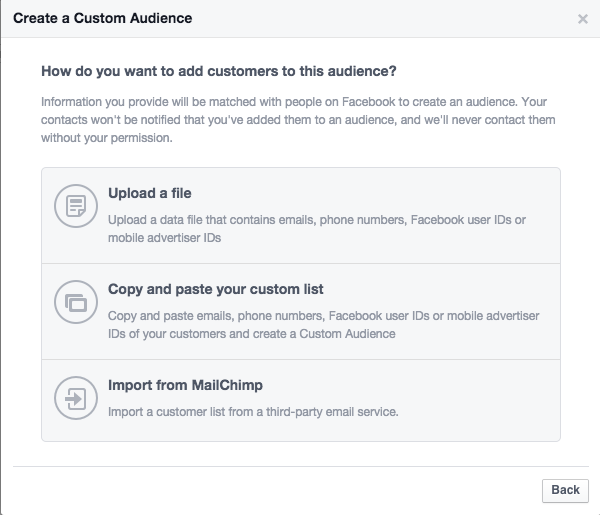600x515 pixels.
Task: Click the copy and paste emails description
Action: coord(323,325)
